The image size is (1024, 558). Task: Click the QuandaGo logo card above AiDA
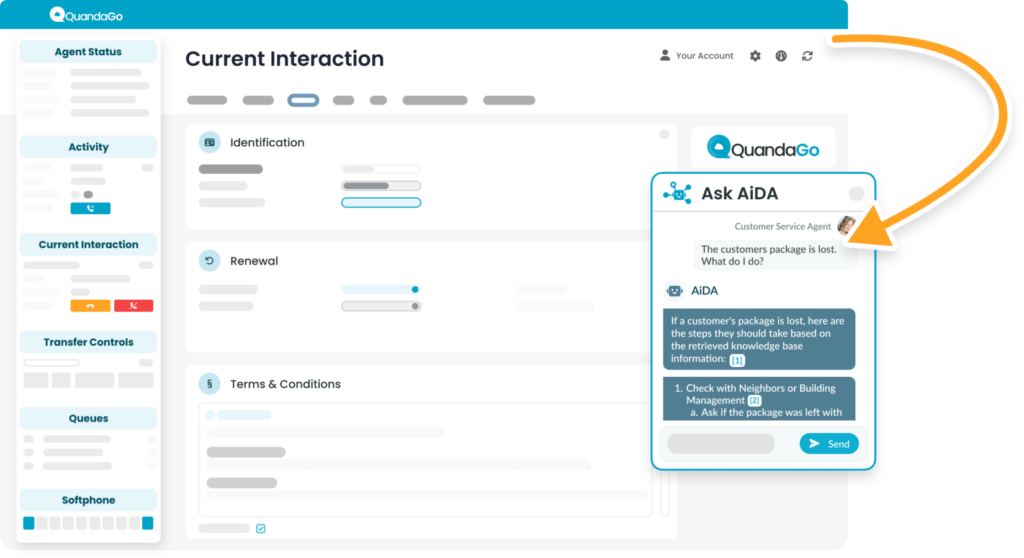tap(763, 148)
